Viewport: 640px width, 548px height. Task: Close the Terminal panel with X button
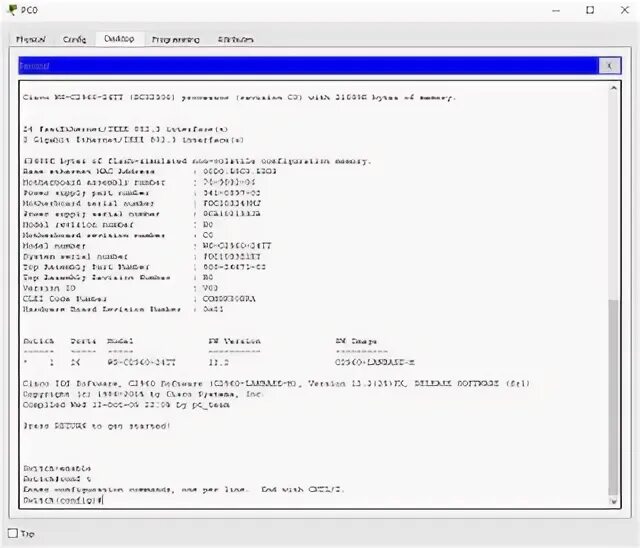coord(609,66)
